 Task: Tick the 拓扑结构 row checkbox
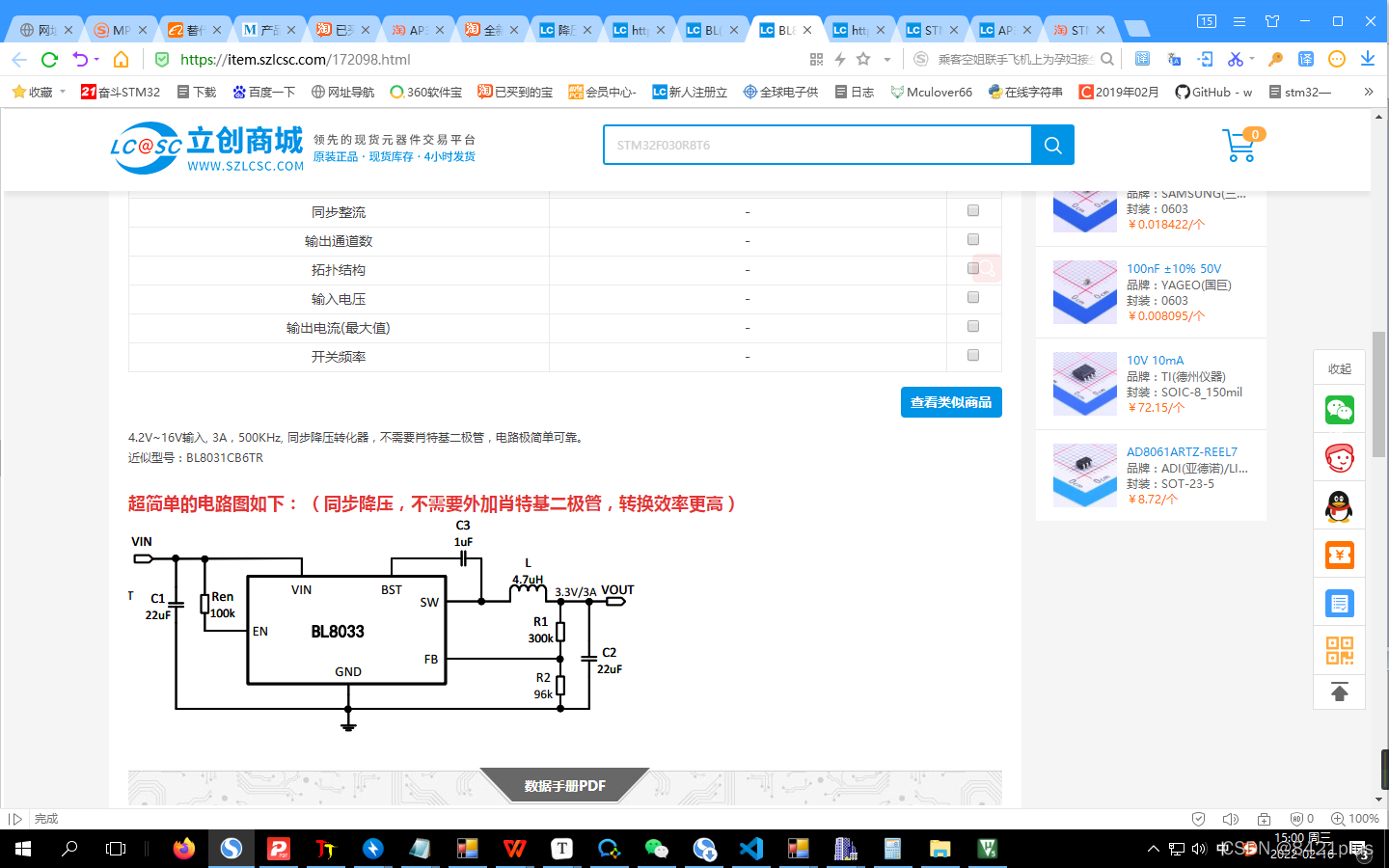click(x=973, y=268)
